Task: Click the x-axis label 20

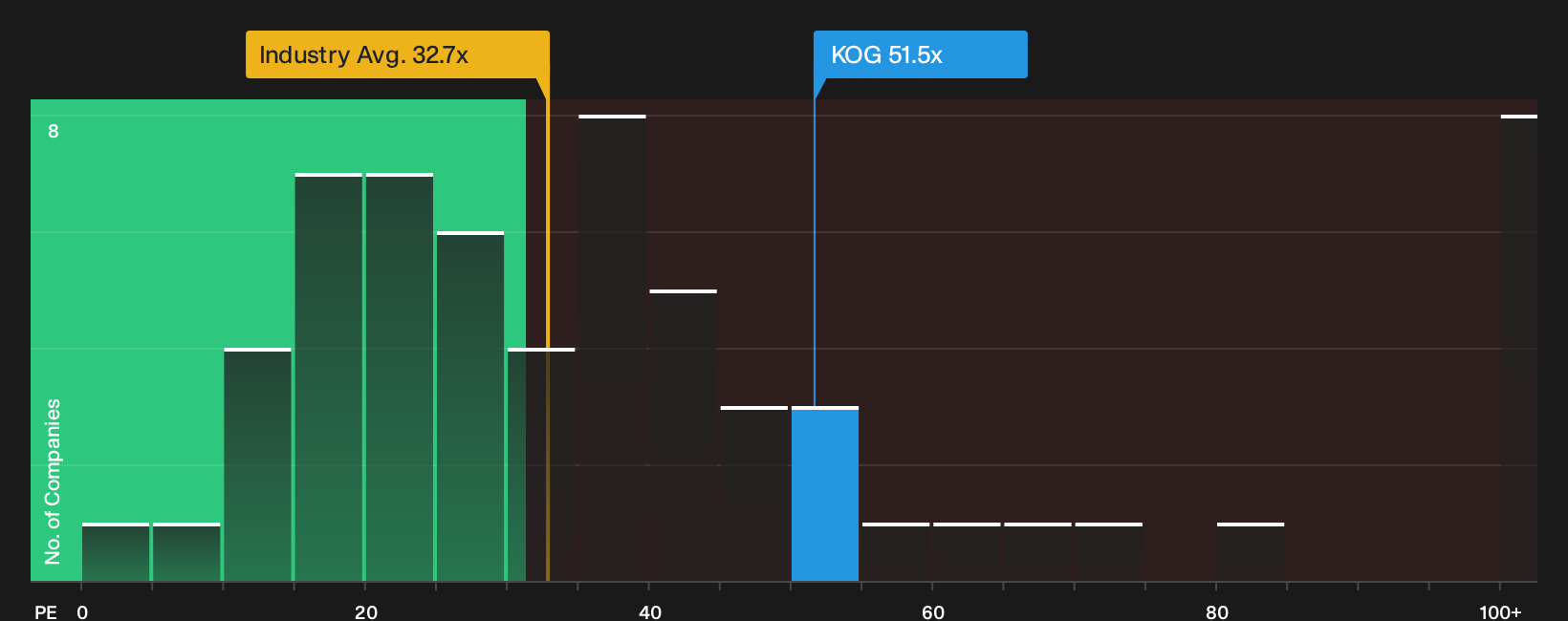Action: 366,612
